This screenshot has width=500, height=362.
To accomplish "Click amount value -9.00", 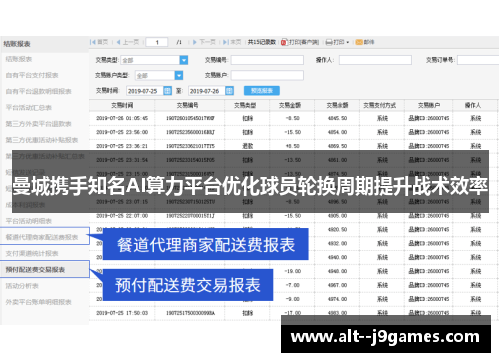I will pyautogui.click(x=293, y=299).
